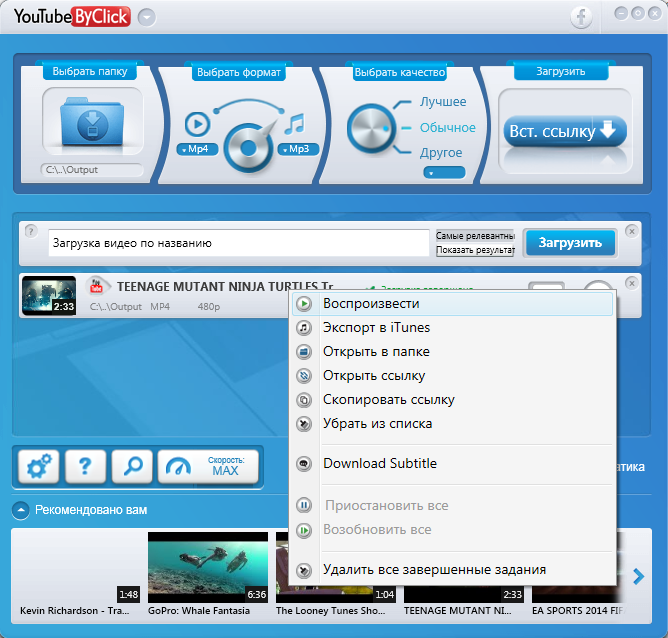668x638 pixels.
Task: Close the search-by-name panel
Action: [x=632, y=231]
